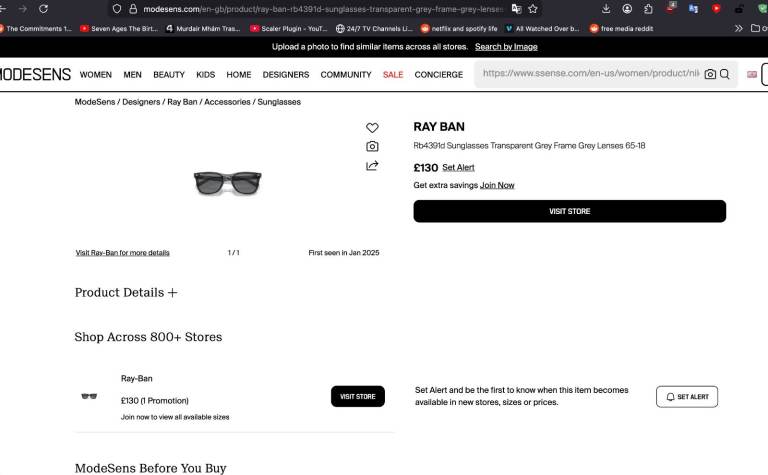Click the camera icon beside product image

click(372, 146)
